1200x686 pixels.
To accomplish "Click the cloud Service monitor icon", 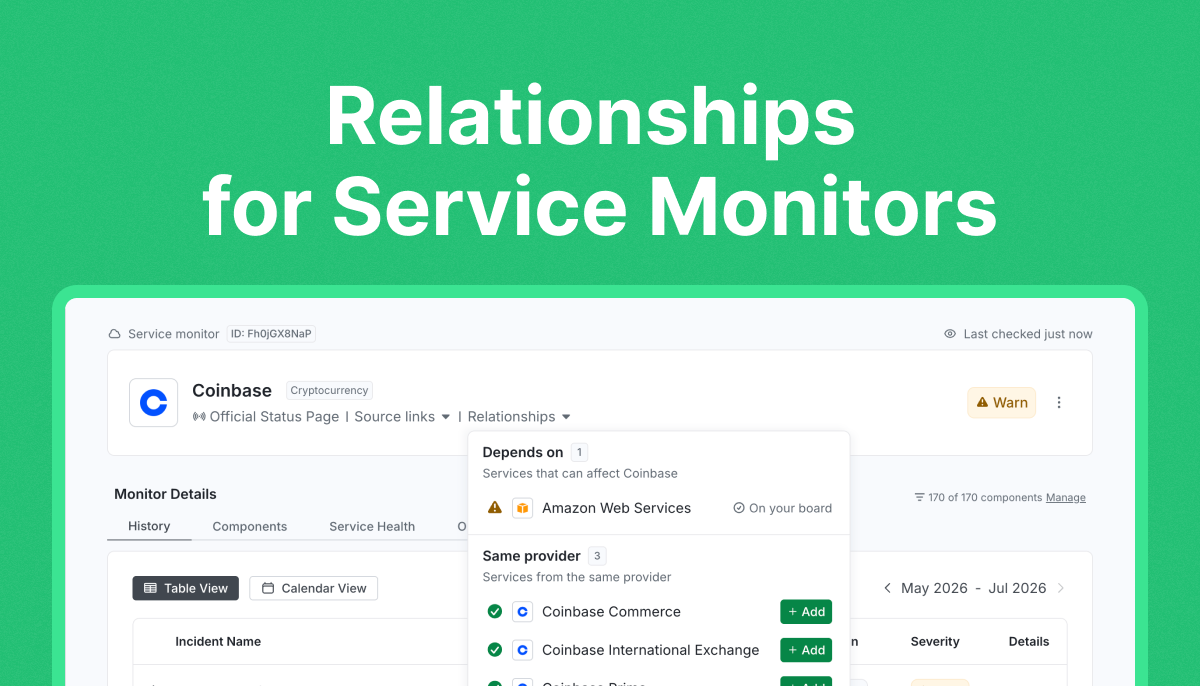I will [x=115, y=334].
